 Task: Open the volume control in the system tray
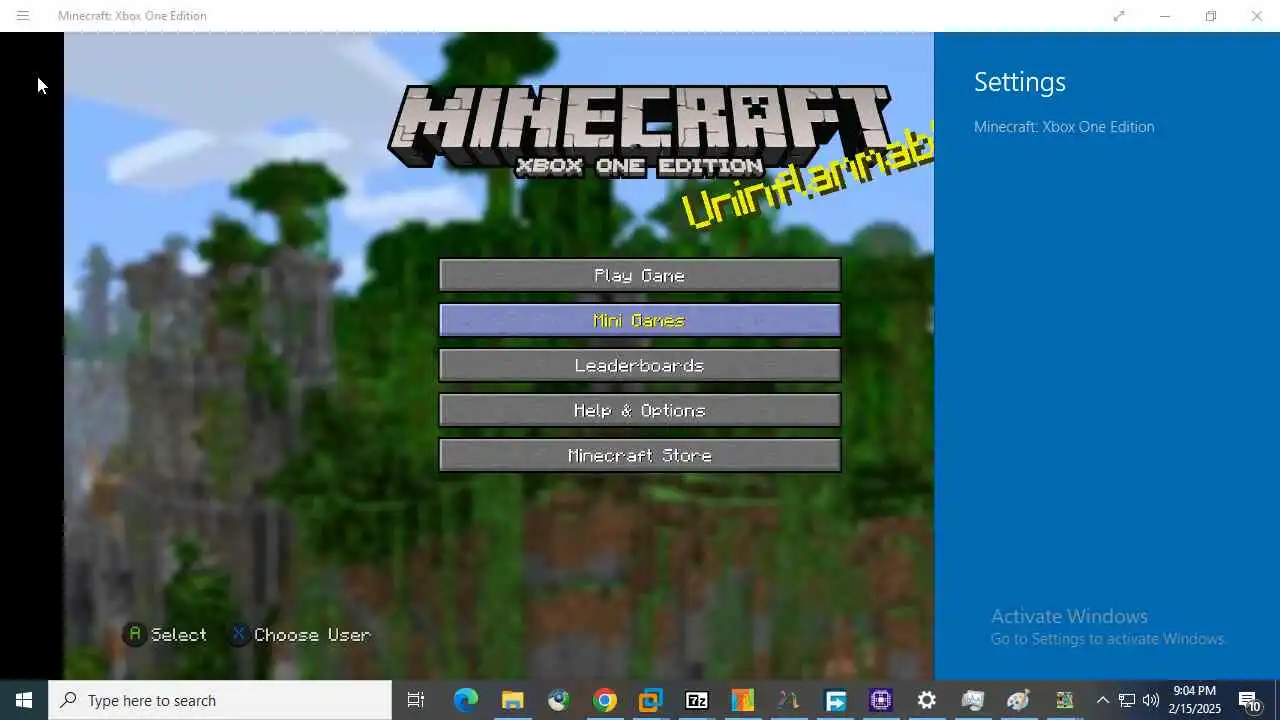(1150, 700)
